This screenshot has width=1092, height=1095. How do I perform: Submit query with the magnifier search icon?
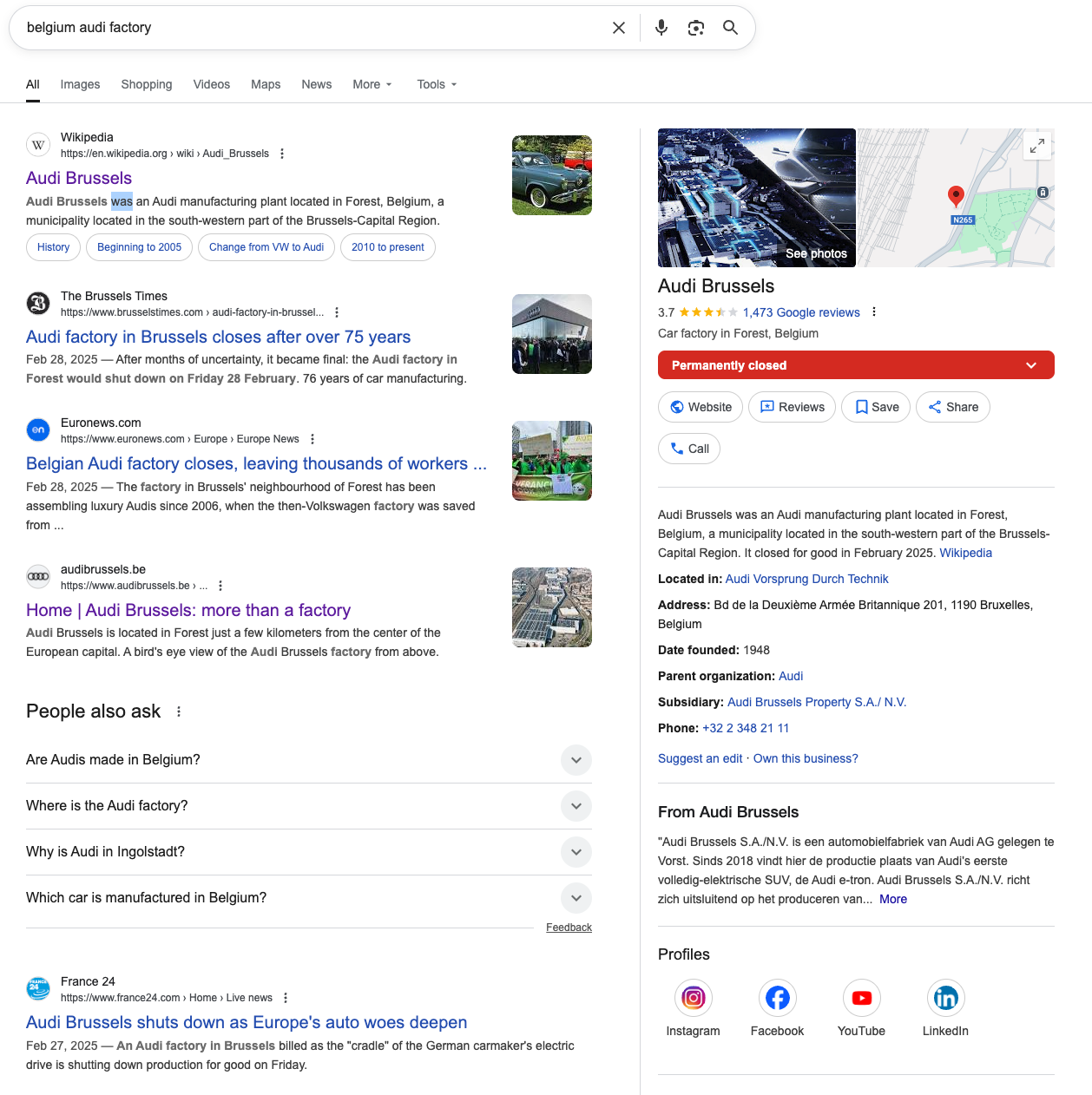(731, 28)
